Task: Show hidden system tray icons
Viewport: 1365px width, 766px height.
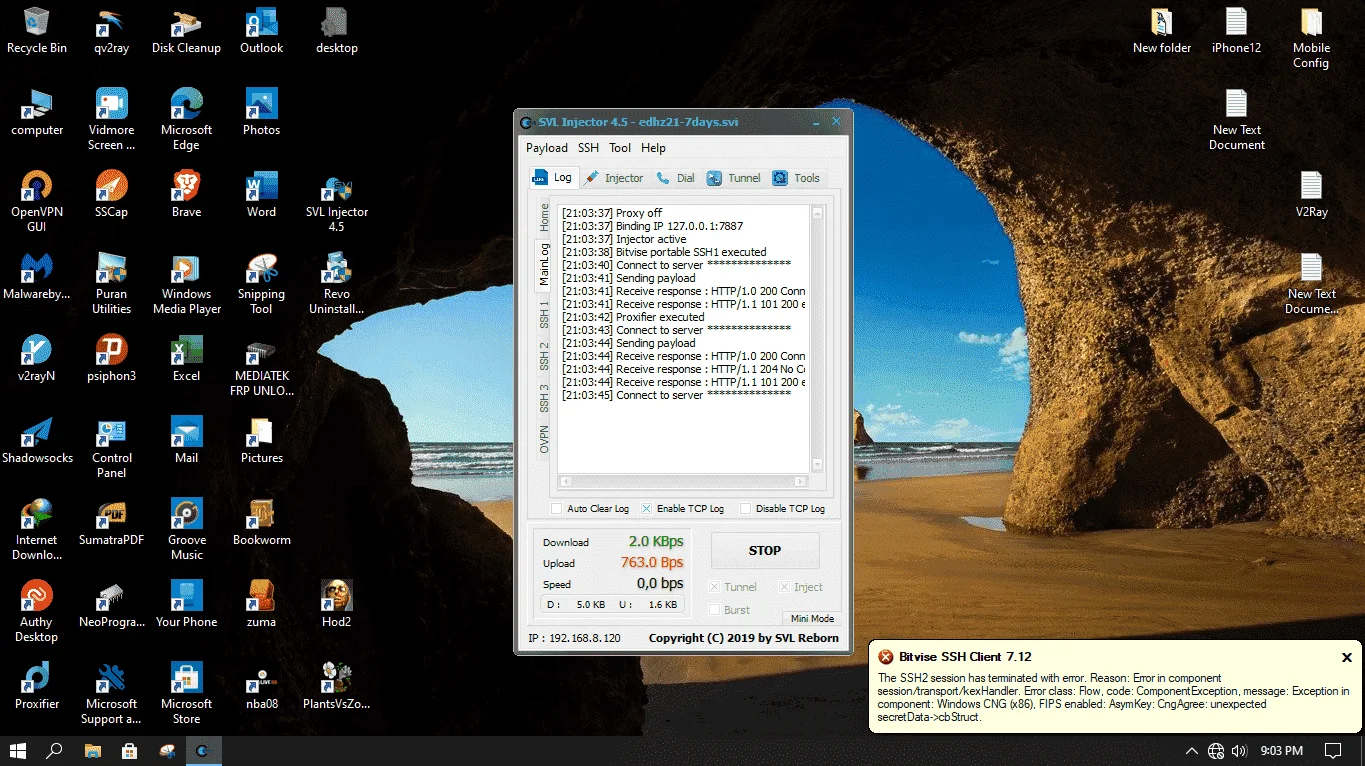Action: point(1192,751)
